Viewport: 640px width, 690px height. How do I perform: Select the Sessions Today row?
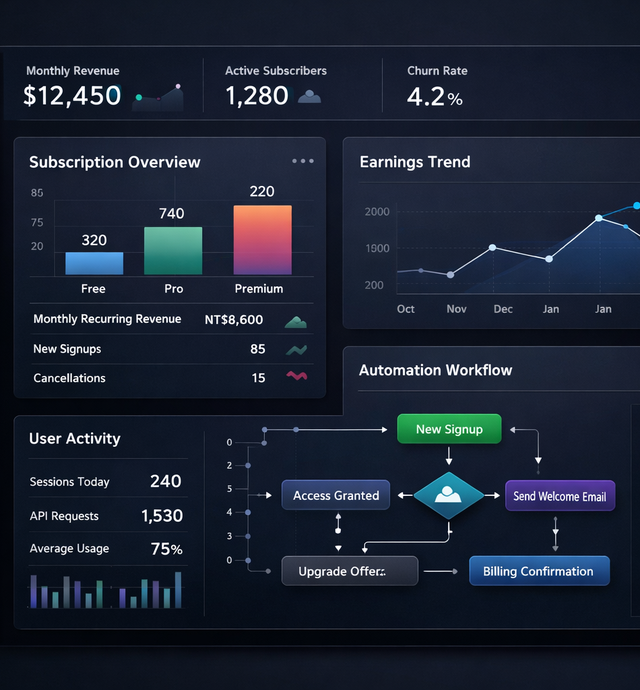point(106,482)
